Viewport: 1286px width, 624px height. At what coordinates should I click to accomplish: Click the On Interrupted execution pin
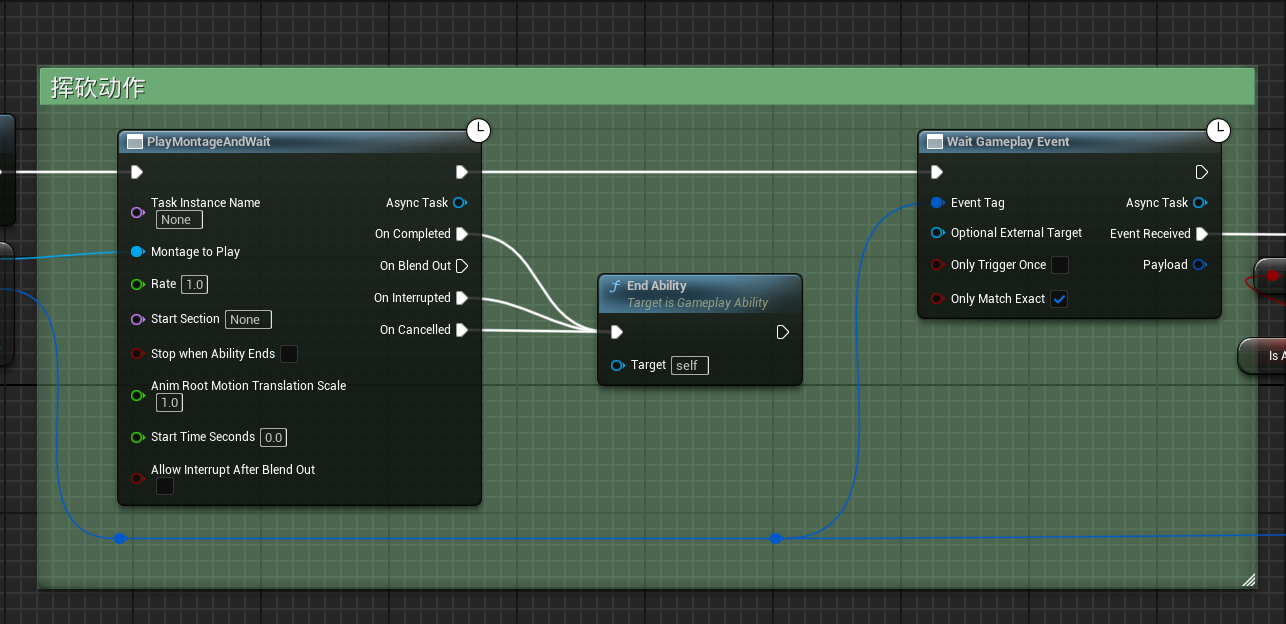[462, 298]
